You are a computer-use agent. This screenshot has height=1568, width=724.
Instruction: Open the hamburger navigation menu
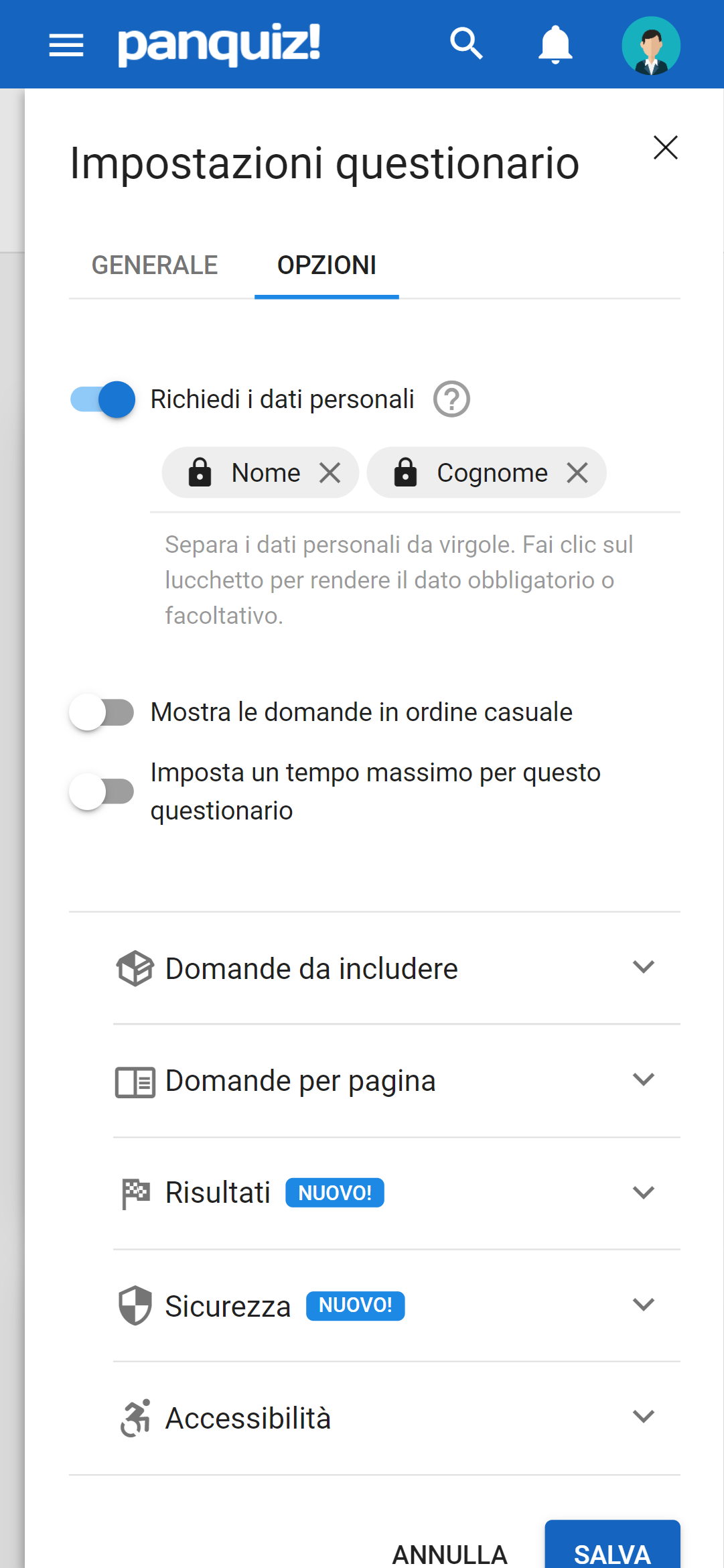click(66, 45)
